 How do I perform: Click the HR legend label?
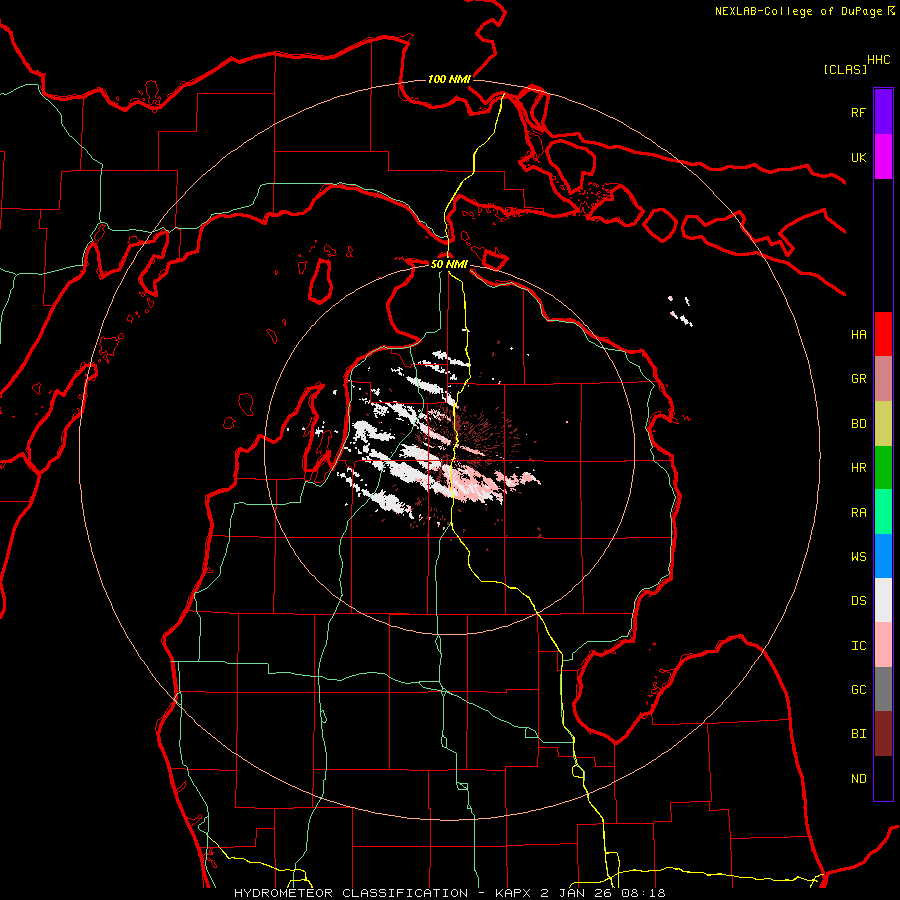[x=858, y=468]
